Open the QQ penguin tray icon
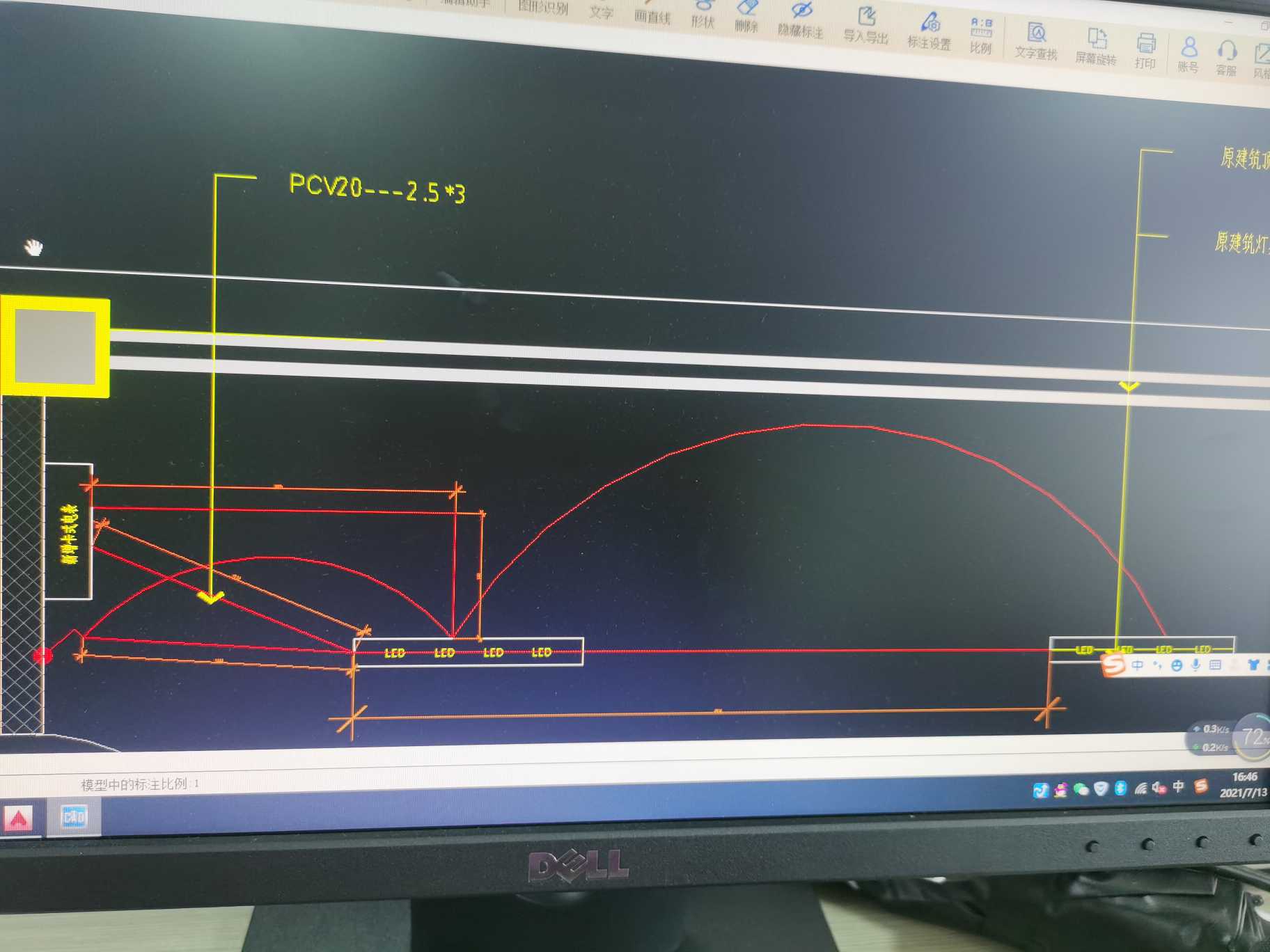 pyautogui.click(x=1060, y=789)
